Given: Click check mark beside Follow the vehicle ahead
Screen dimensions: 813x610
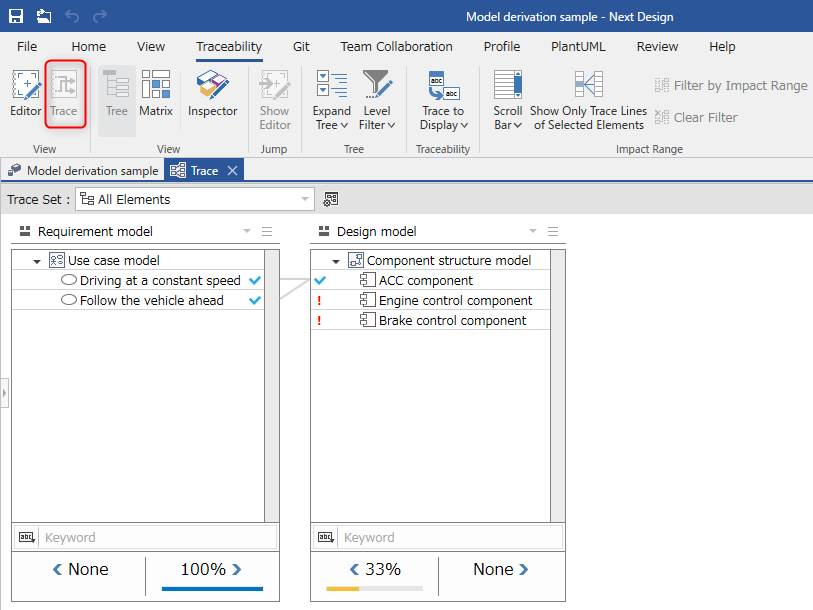Looking at the screenshot, I should [x=255, y=300].
